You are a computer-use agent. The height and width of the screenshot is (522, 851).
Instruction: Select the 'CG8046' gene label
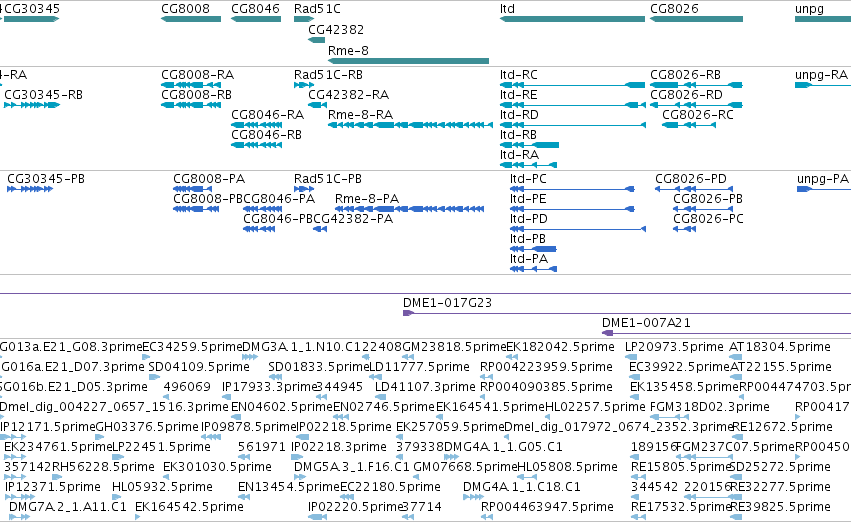[x=255, y=9]
